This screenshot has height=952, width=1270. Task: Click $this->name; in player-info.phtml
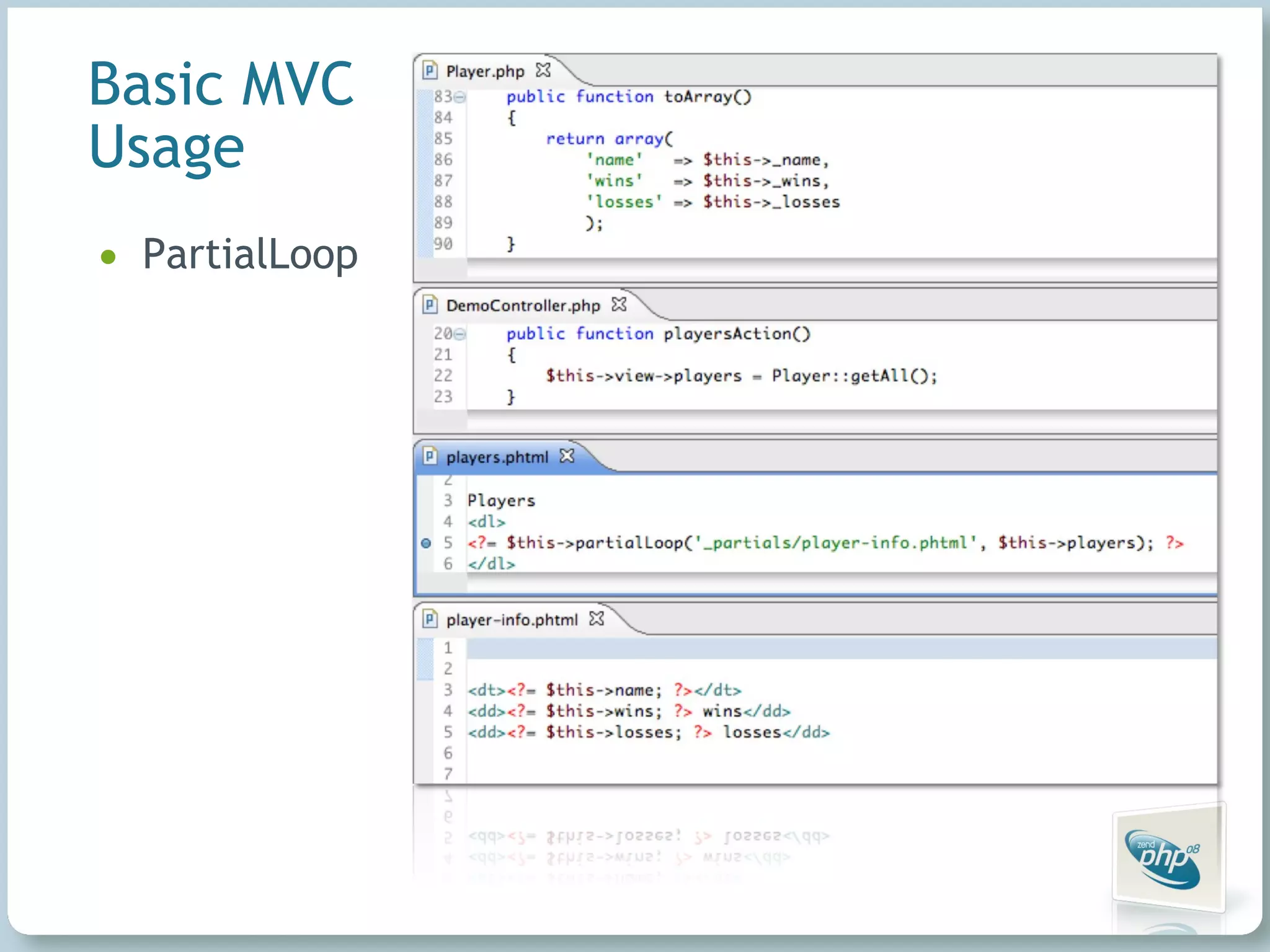pos(604,690)
